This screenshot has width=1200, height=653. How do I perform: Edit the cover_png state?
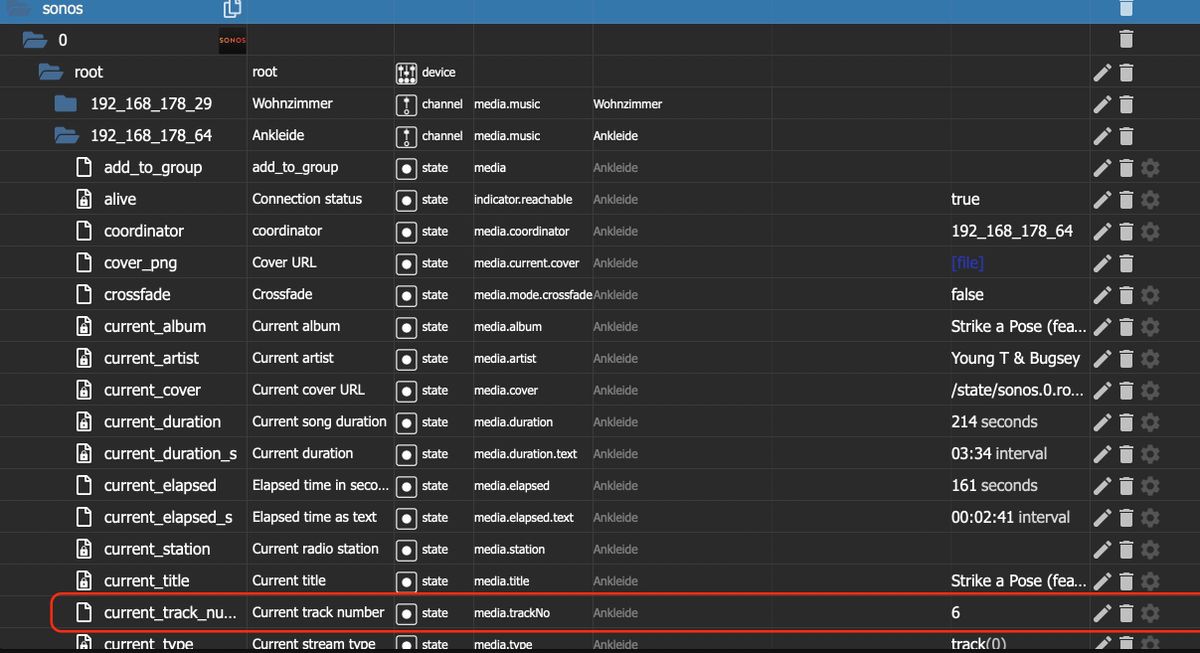(1102, 263)
